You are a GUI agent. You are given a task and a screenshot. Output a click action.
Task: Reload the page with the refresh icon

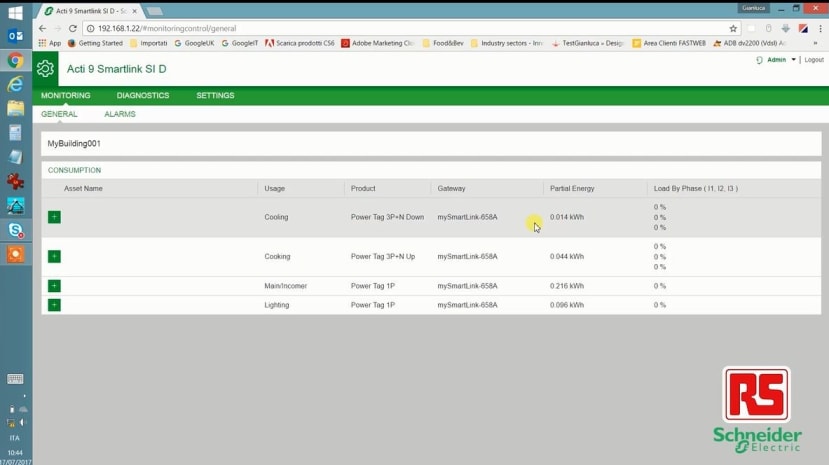[73, 29]
